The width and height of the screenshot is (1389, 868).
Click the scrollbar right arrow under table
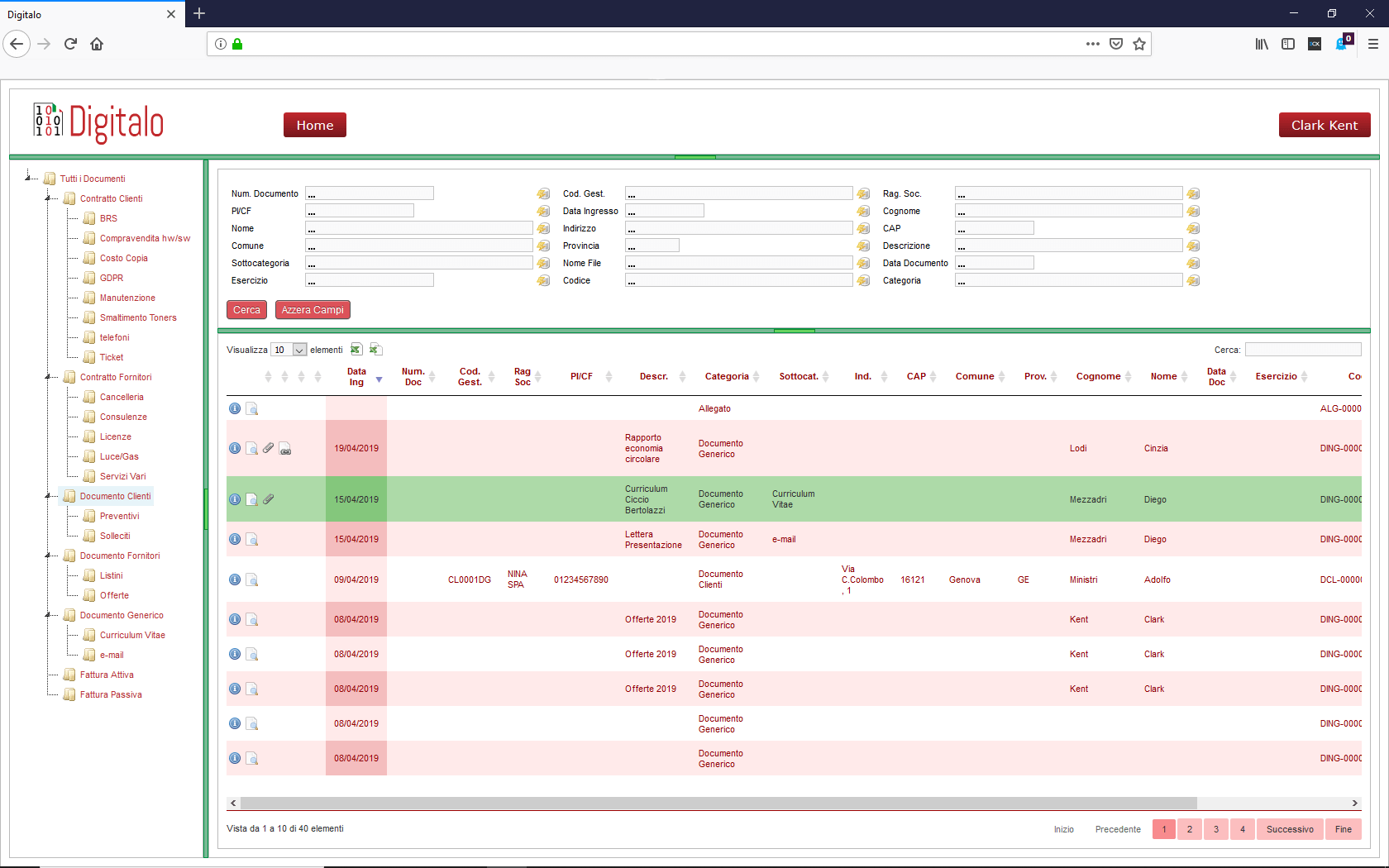tap(1354, 803)
